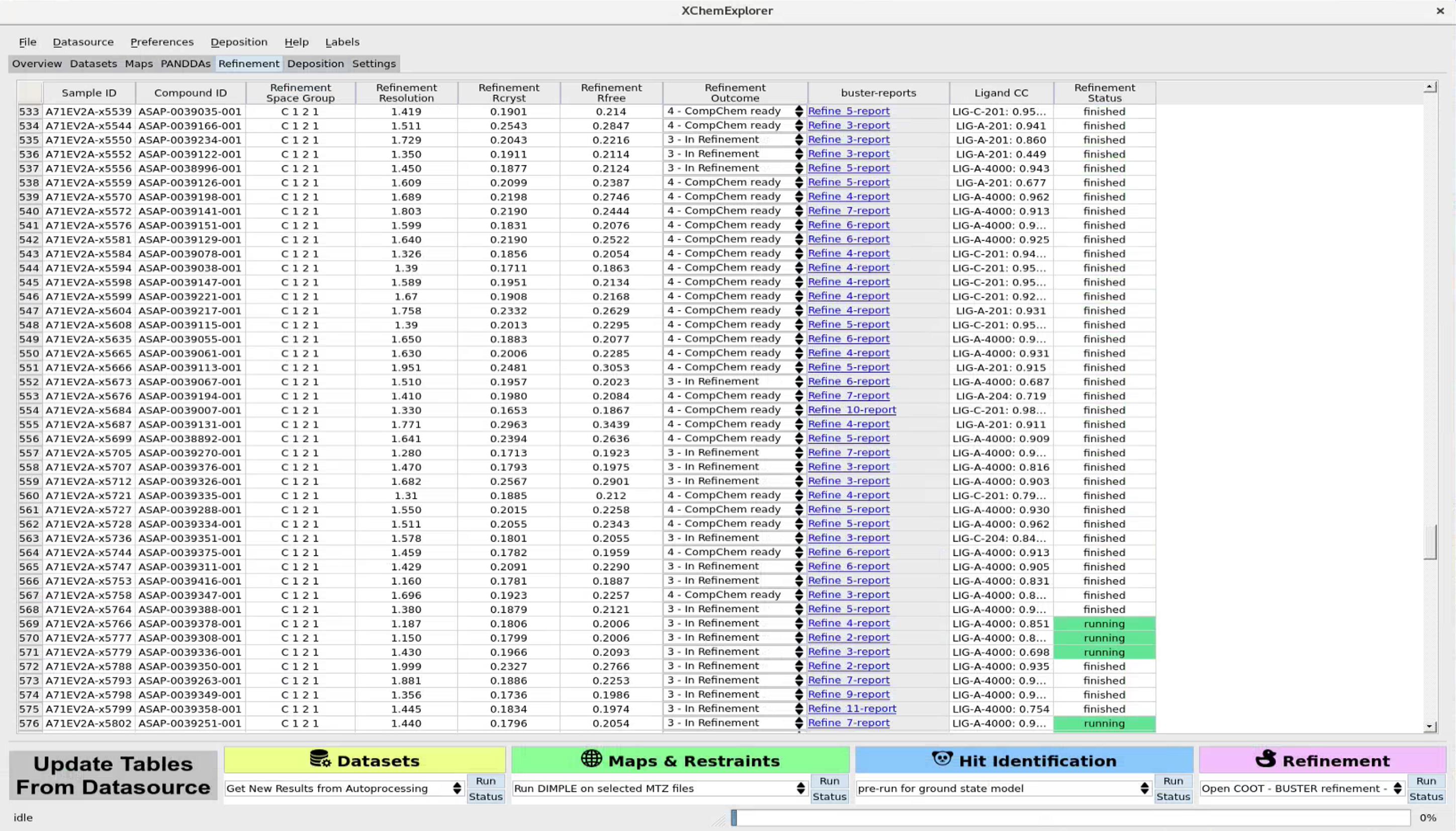Switch to the Settings tab

[x=374, y=63]
